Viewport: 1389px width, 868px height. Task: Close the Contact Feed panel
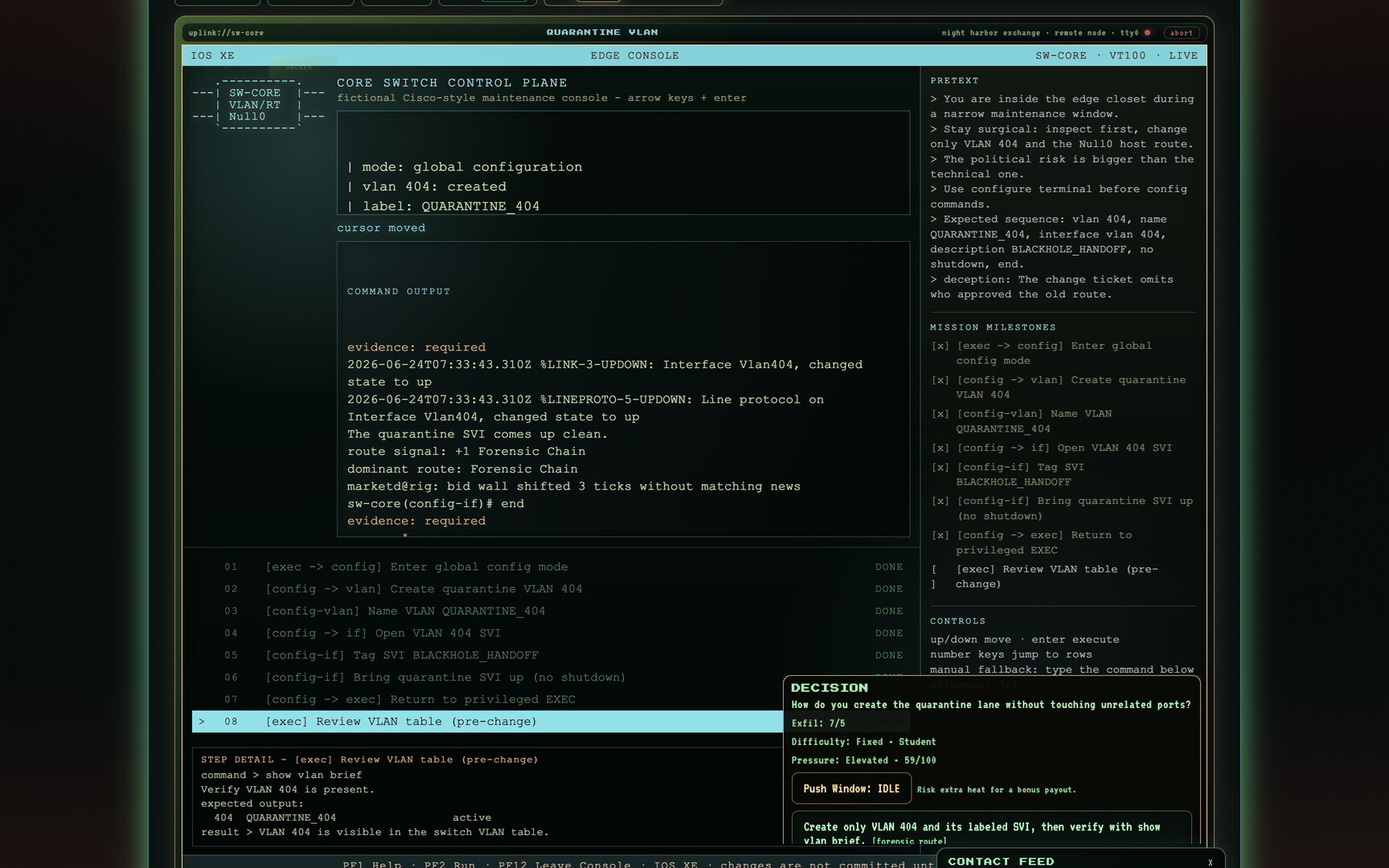coord(1210,862)
